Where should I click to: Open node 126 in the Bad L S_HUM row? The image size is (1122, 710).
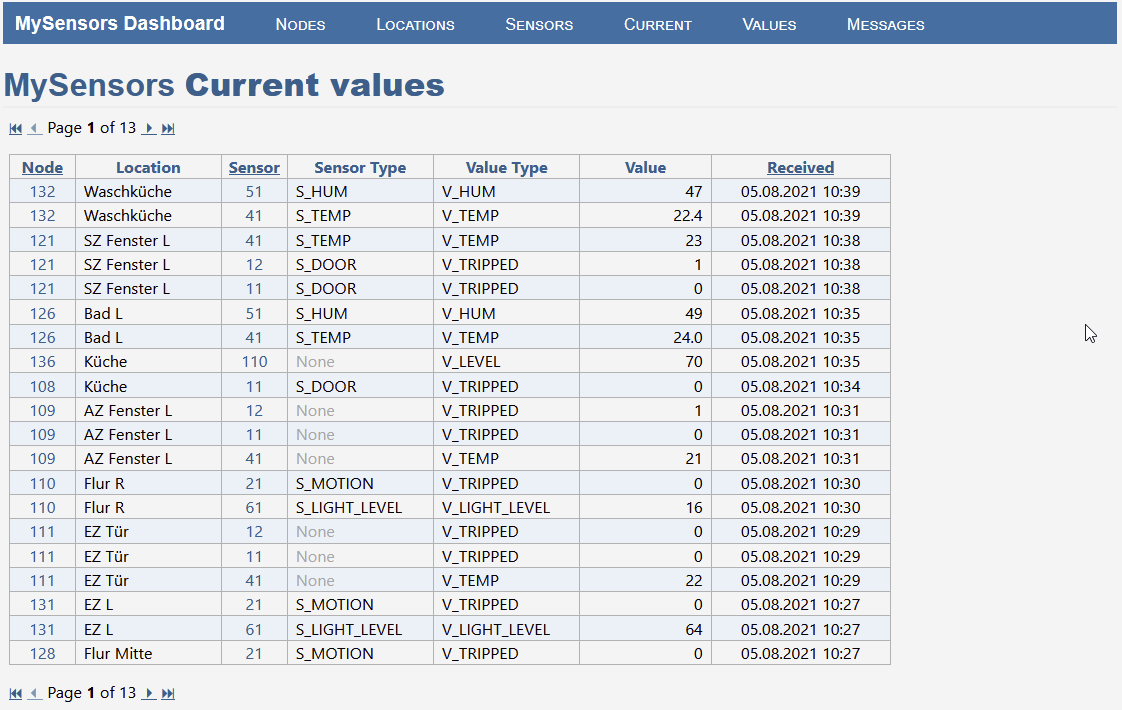pos(42,313)
